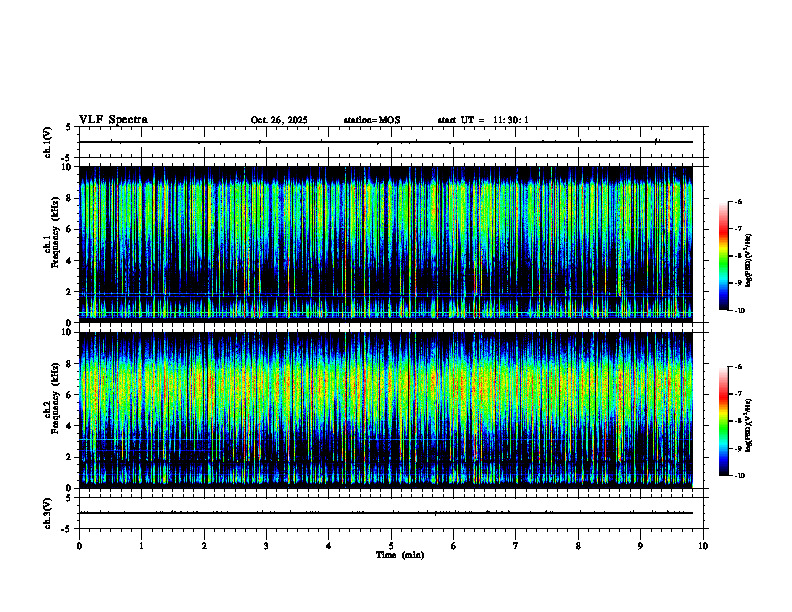Click time axis tick label "6"
The height and width of the screenshot is (612, 792).
454,546
